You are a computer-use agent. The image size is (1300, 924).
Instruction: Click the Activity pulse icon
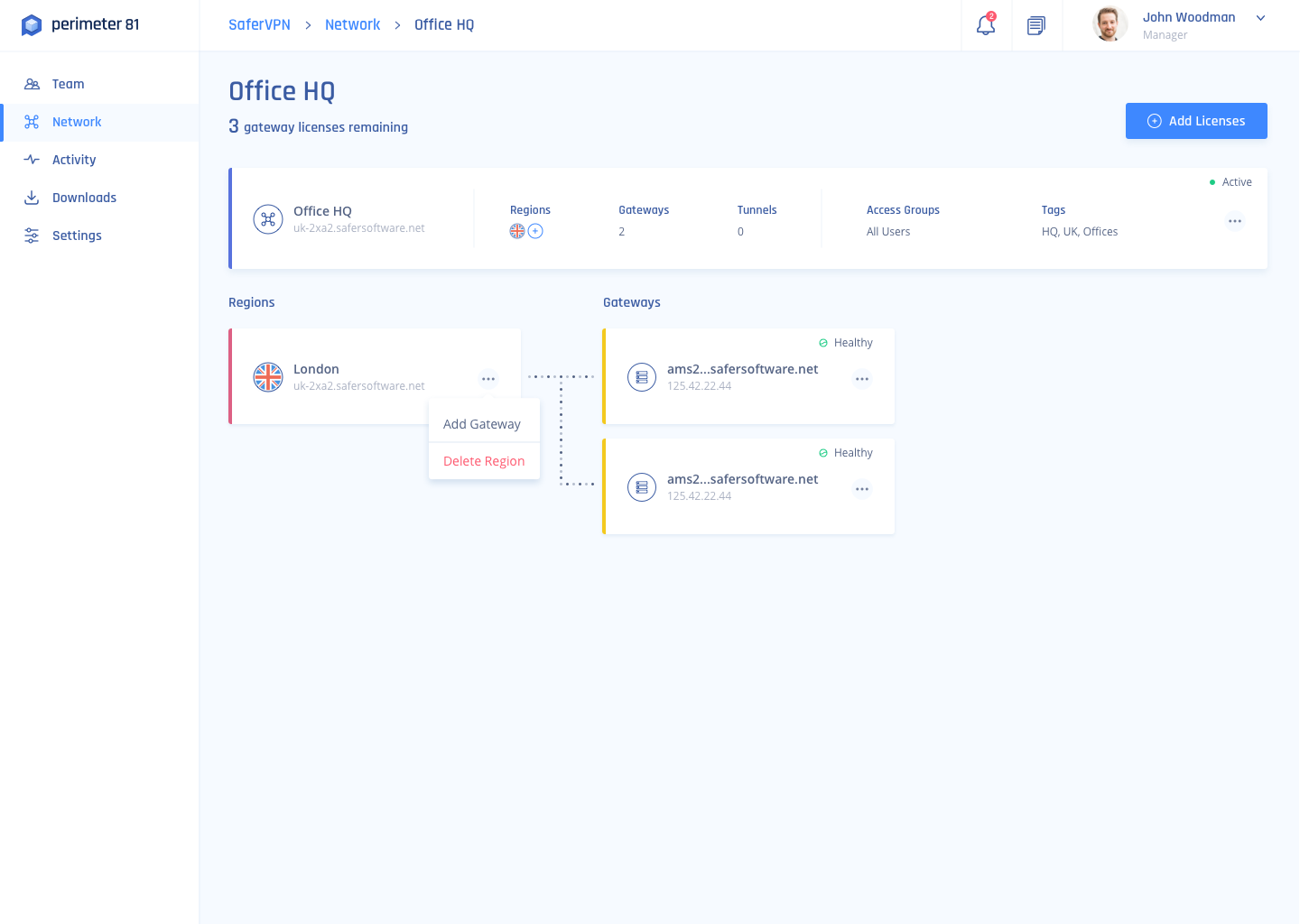tap(32, 160)
